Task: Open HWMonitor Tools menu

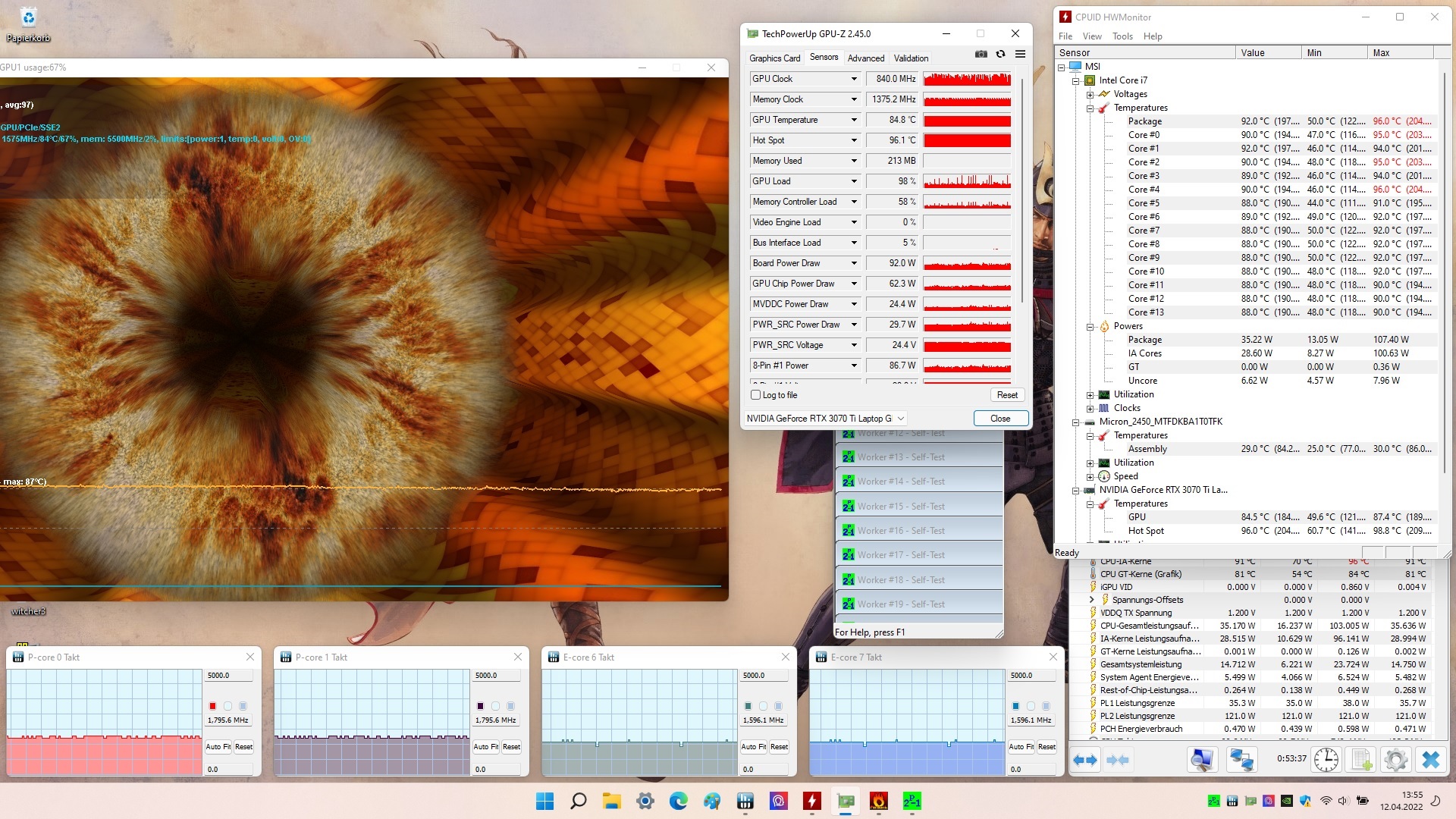Action: [x=1122, y=36]
